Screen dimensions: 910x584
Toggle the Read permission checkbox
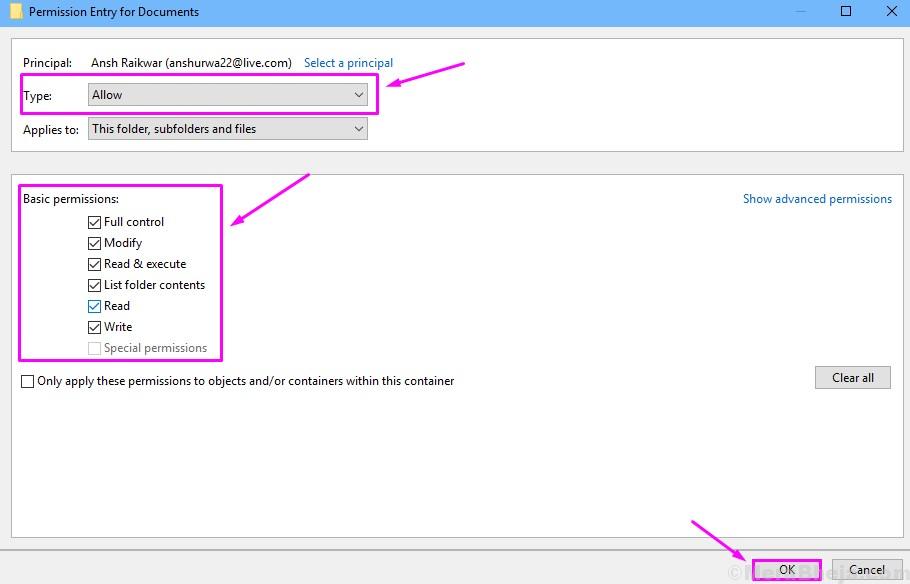pos(94,306)
